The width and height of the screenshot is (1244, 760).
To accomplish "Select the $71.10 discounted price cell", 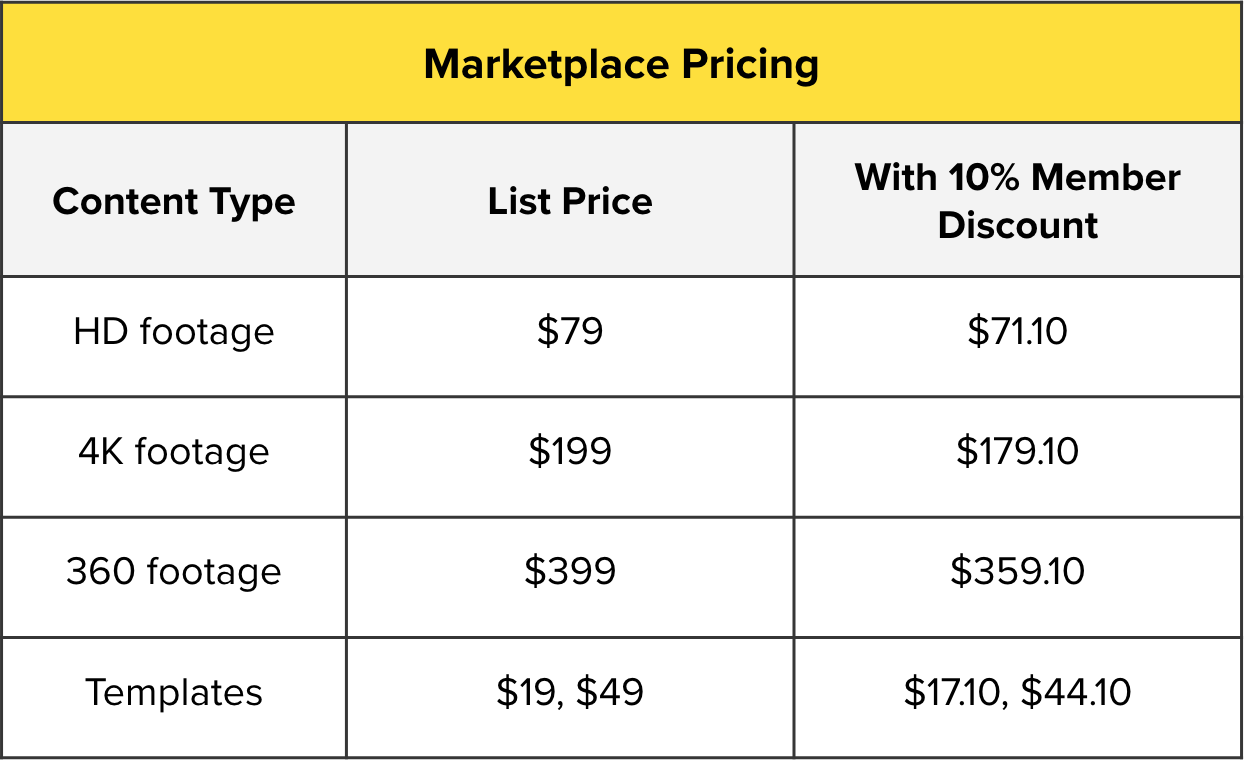I will pos(1018,331).
